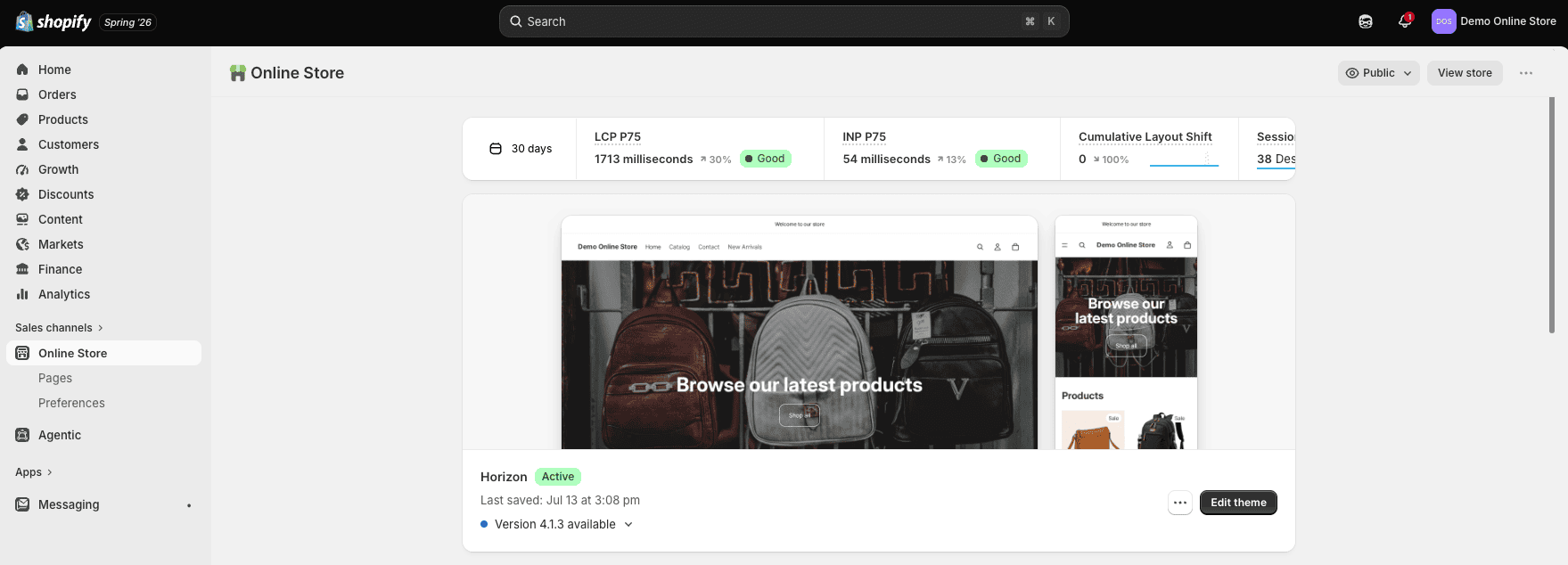The height and width of the screenshot is (565, 1568).
Task: Click the Shopify logo
Action: tap(53, 21)
